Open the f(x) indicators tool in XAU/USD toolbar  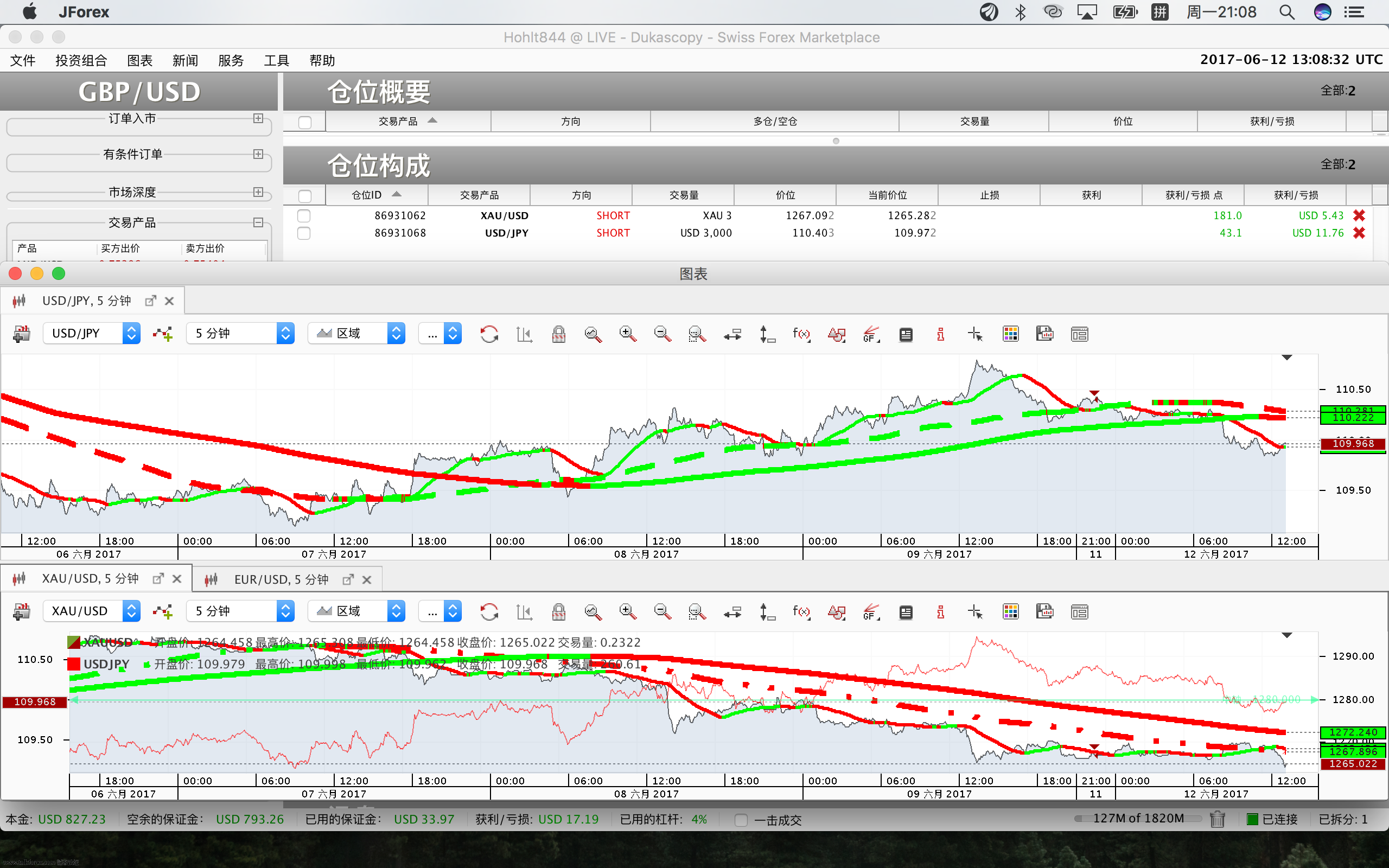tap(801, 611)
